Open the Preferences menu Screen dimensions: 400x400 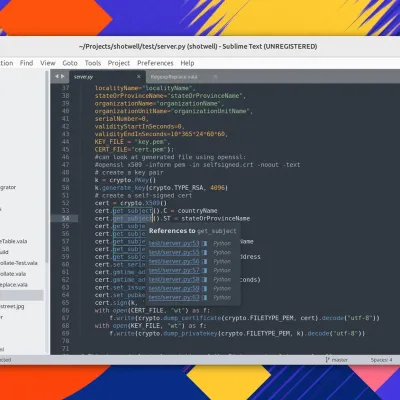(x=155, y=63)
